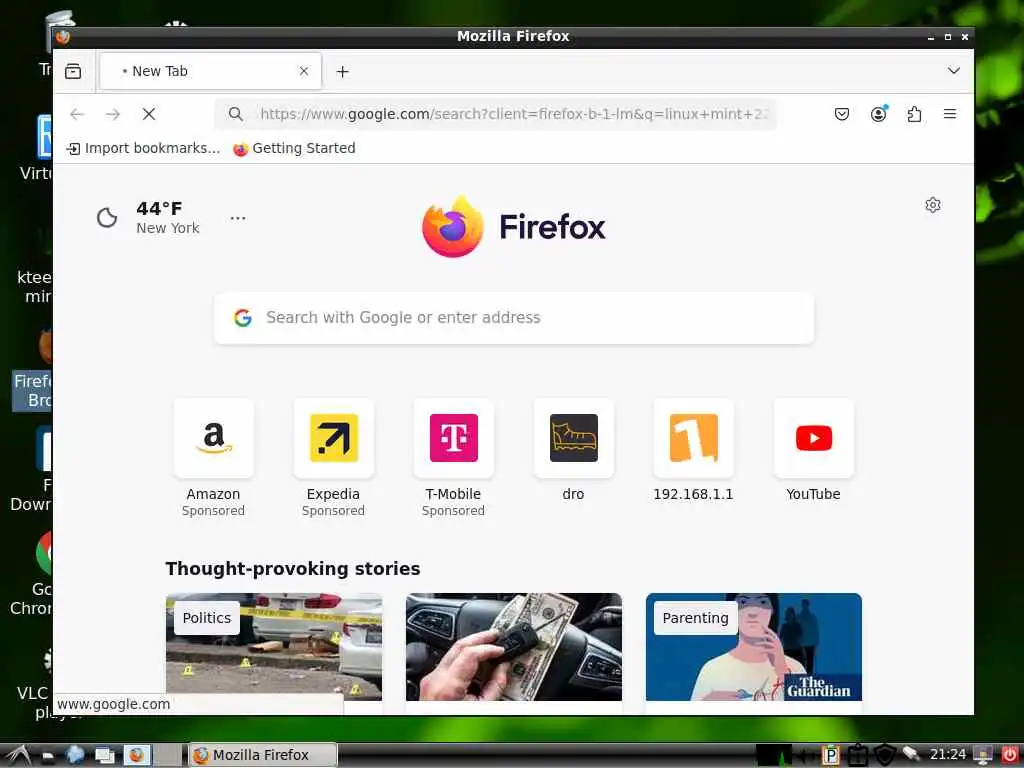Click the red power button in taskbar

(1010, 755)
